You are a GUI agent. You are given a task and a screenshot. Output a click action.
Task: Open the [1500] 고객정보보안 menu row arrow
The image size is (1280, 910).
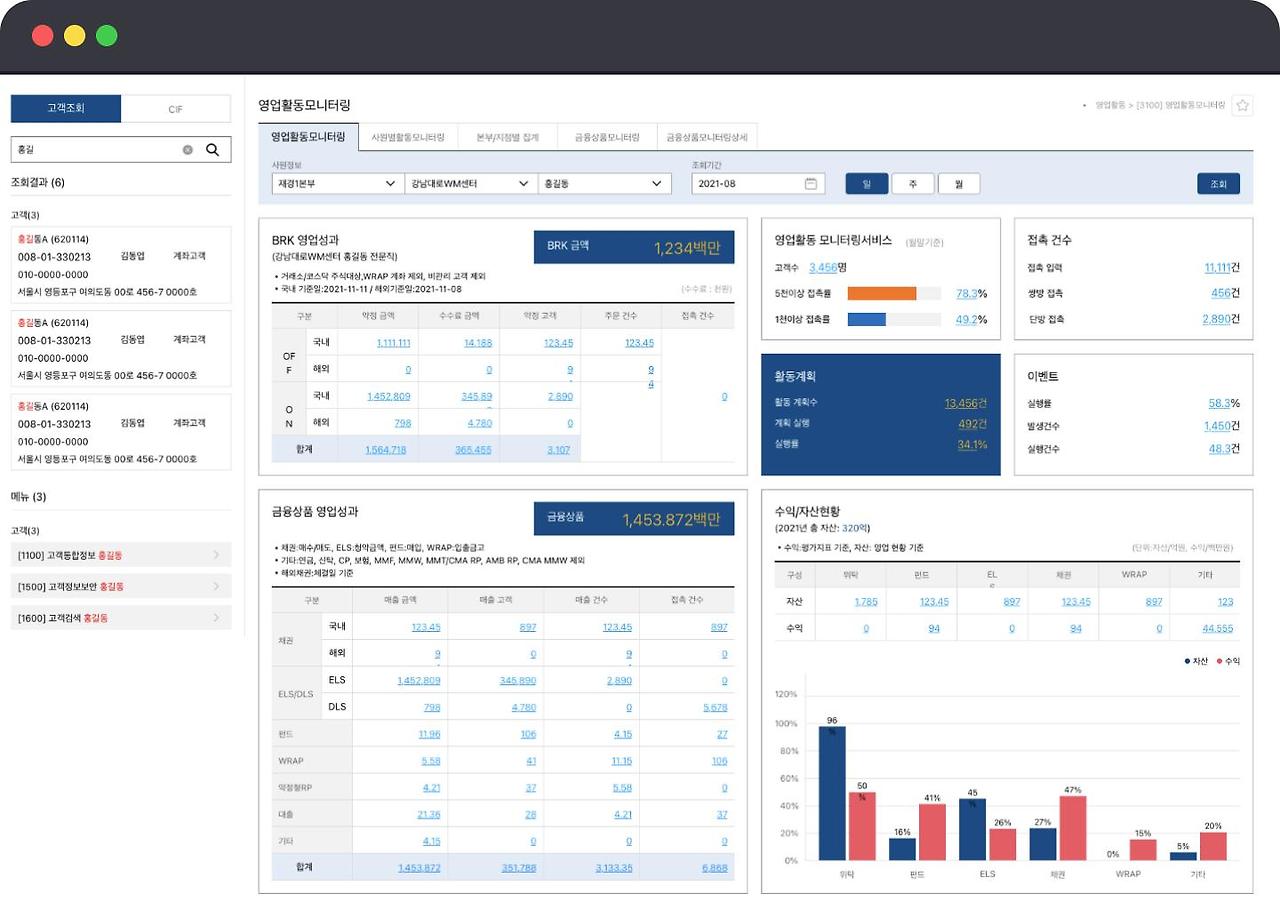point(216,586)
